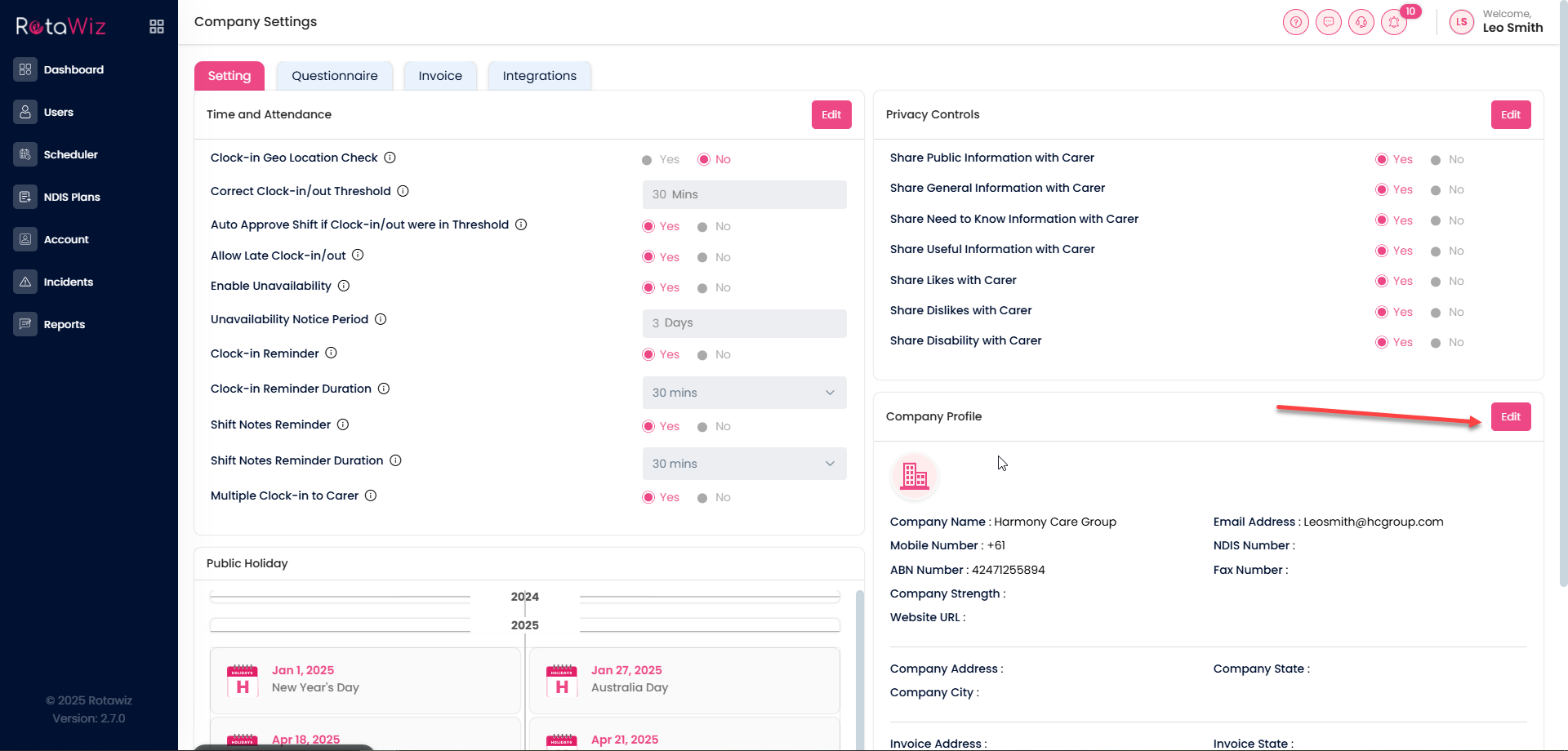Image resolution: width=1568 pixels, height=751 pixels.
Task: Open the chat messages icon
Action: coord(1328,22)
